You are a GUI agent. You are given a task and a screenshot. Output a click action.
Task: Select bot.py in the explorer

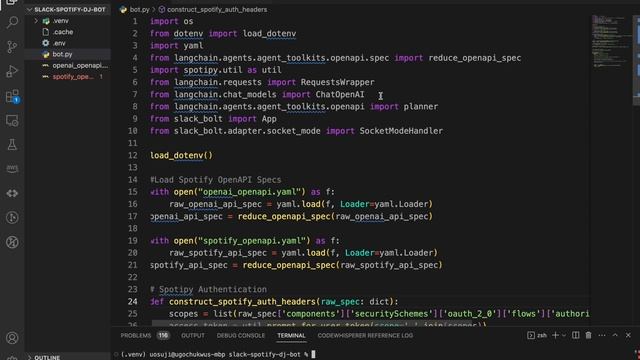62,54
